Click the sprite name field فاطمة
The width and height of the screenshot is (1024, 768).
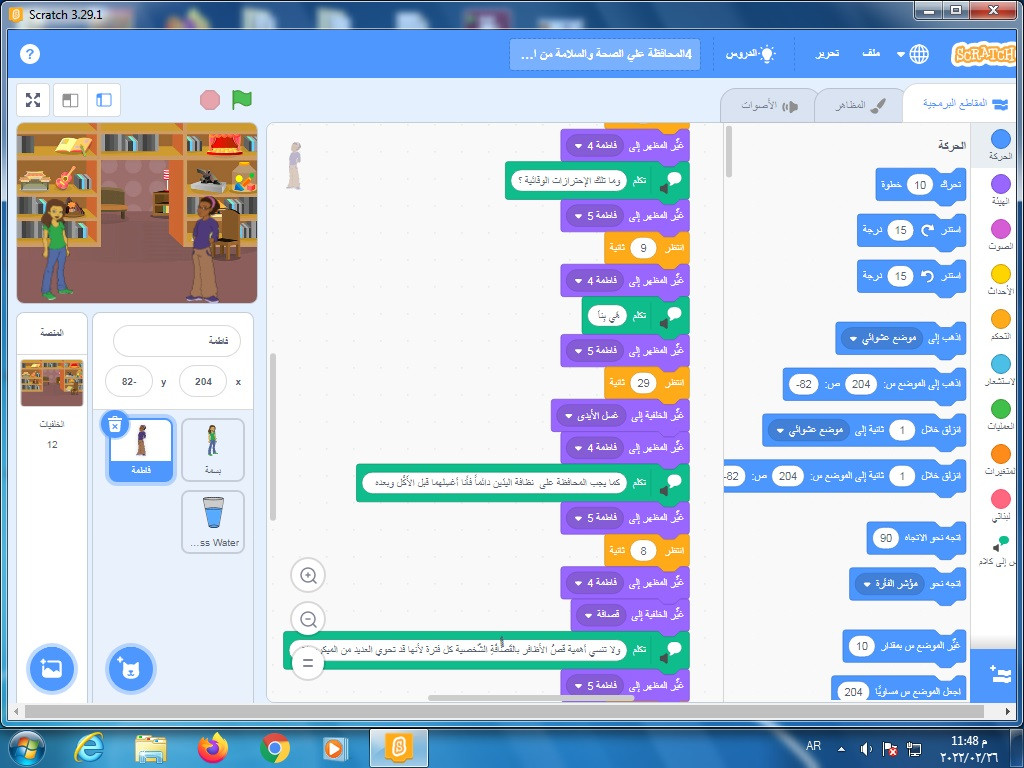pos(176,341)
